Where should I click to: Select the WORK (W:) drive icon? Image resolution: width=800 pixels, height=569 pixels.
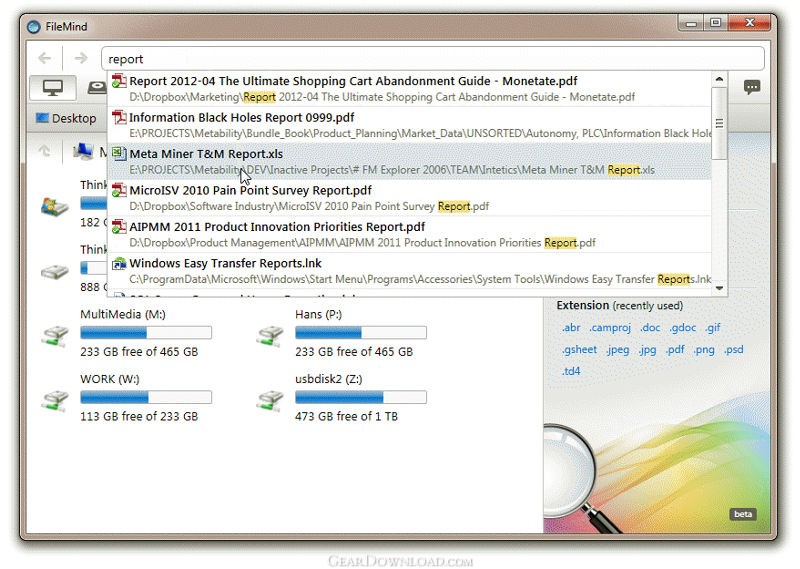pos(55,401)
